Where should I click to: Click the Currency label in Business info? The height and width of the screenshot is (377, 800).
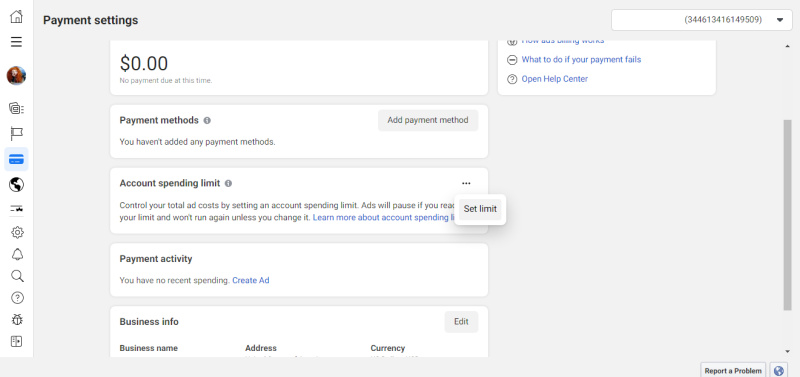(388, 348)
